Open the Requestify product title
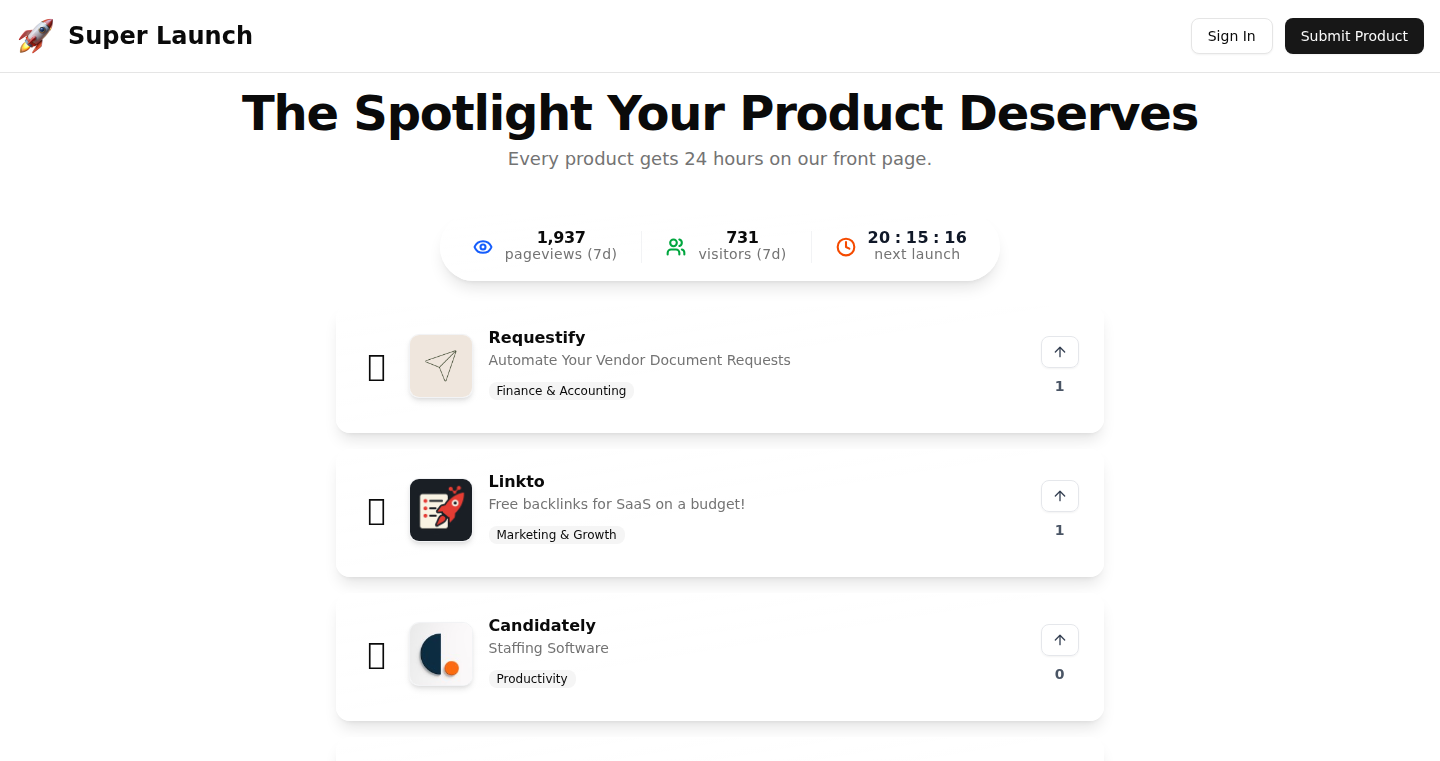This screenshot has width=1440, height=761. coord(537,338)
